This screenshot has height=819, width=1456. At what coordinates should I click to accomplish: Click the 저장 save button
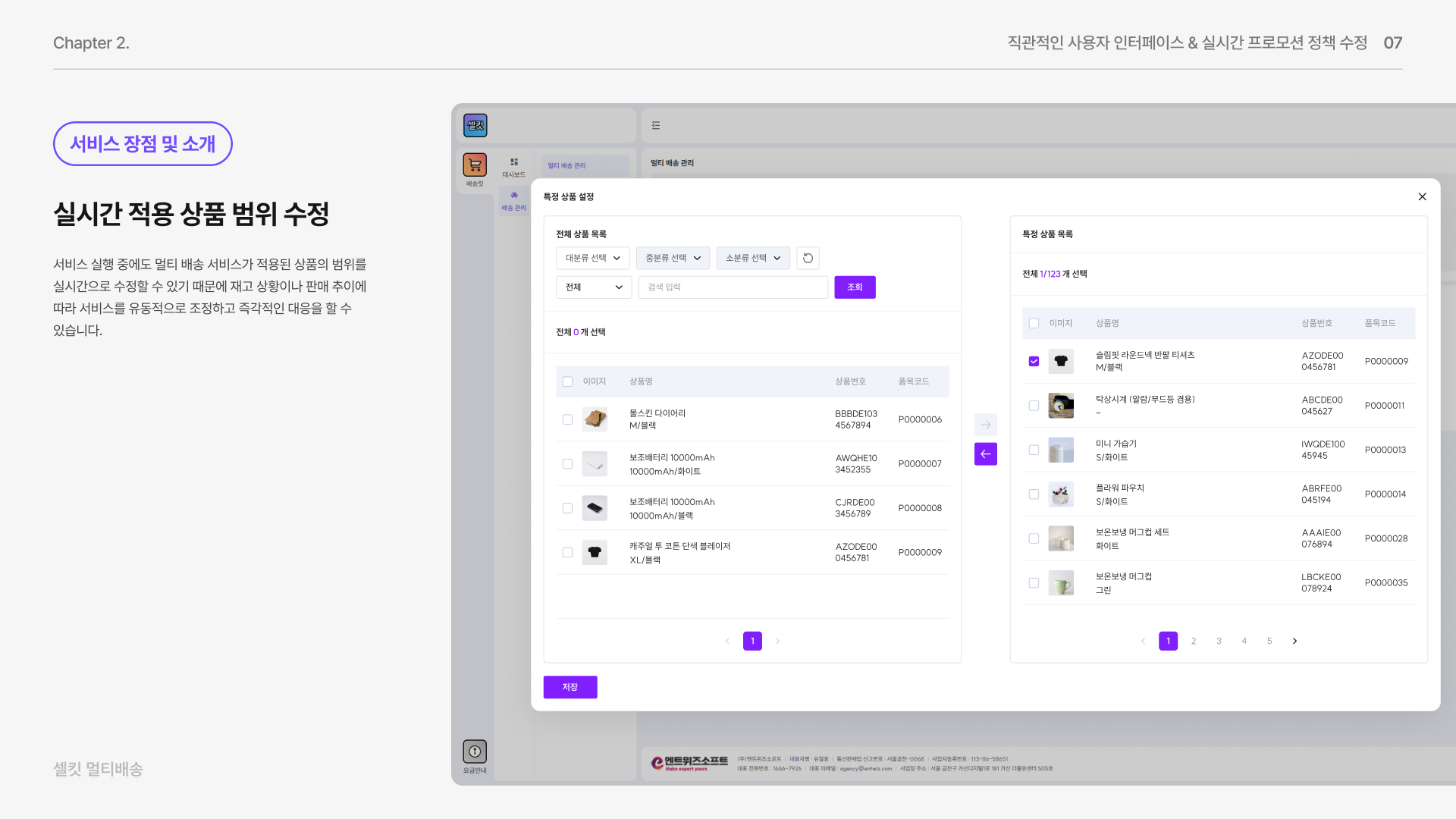coord(570,687)
